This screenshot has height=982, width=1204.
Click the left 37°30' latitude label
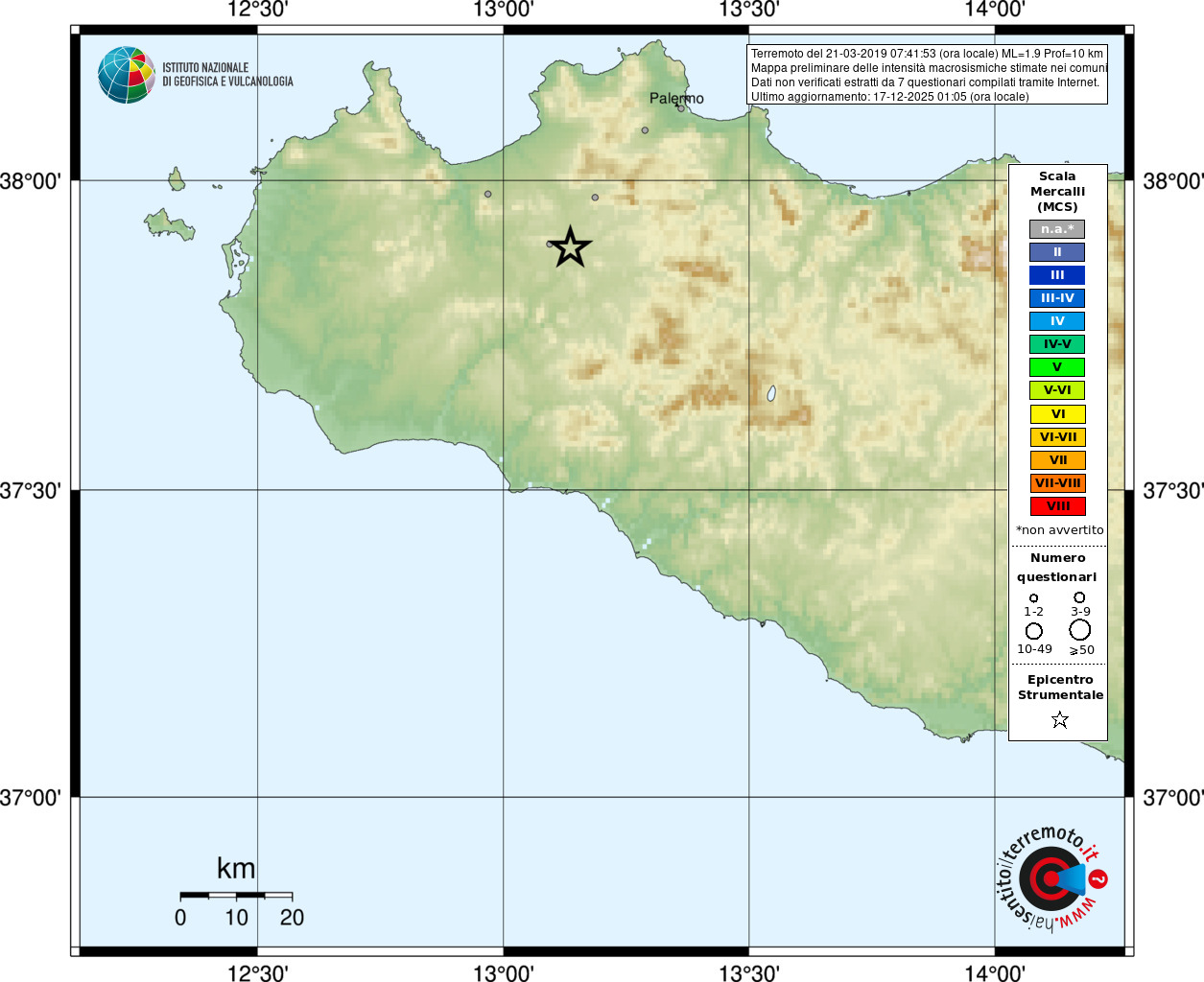(31, 490)
